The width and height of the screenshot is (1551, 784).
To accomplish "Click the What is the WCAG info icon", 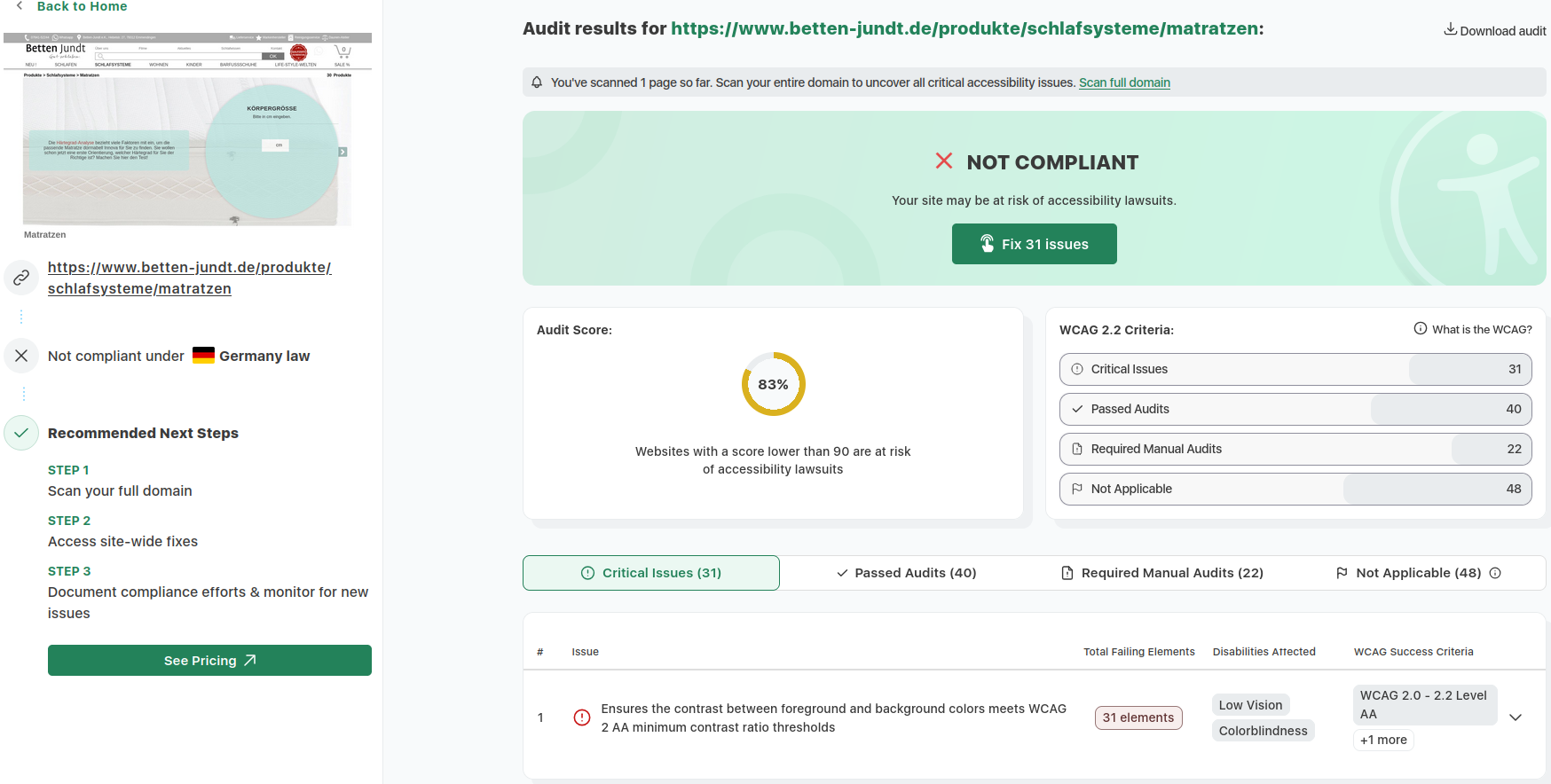I will pos(1420,329).
